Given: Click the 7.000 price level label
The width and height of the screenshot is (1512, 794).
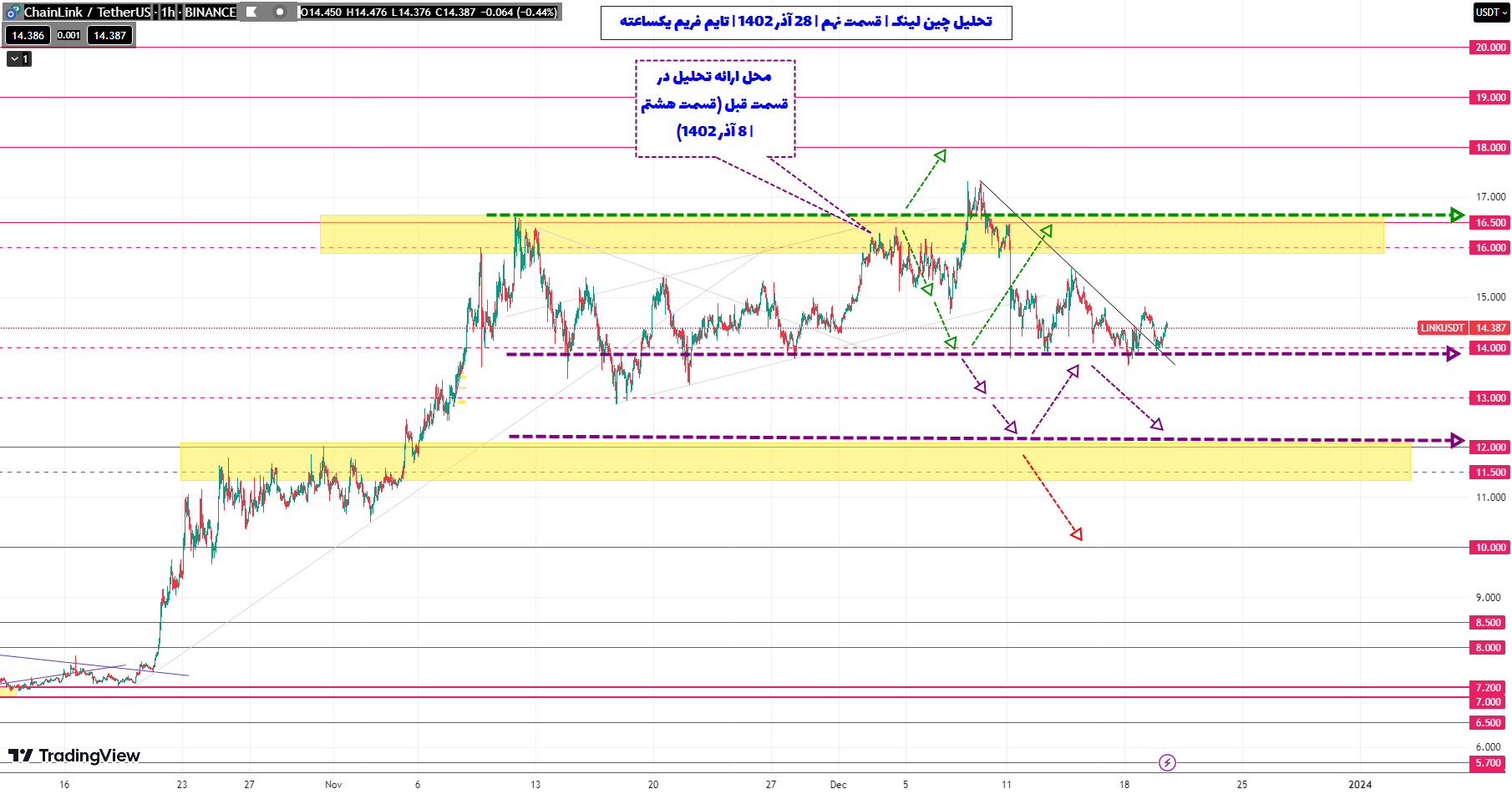Looking at the screenshot, I should [x=1488, y=702].
